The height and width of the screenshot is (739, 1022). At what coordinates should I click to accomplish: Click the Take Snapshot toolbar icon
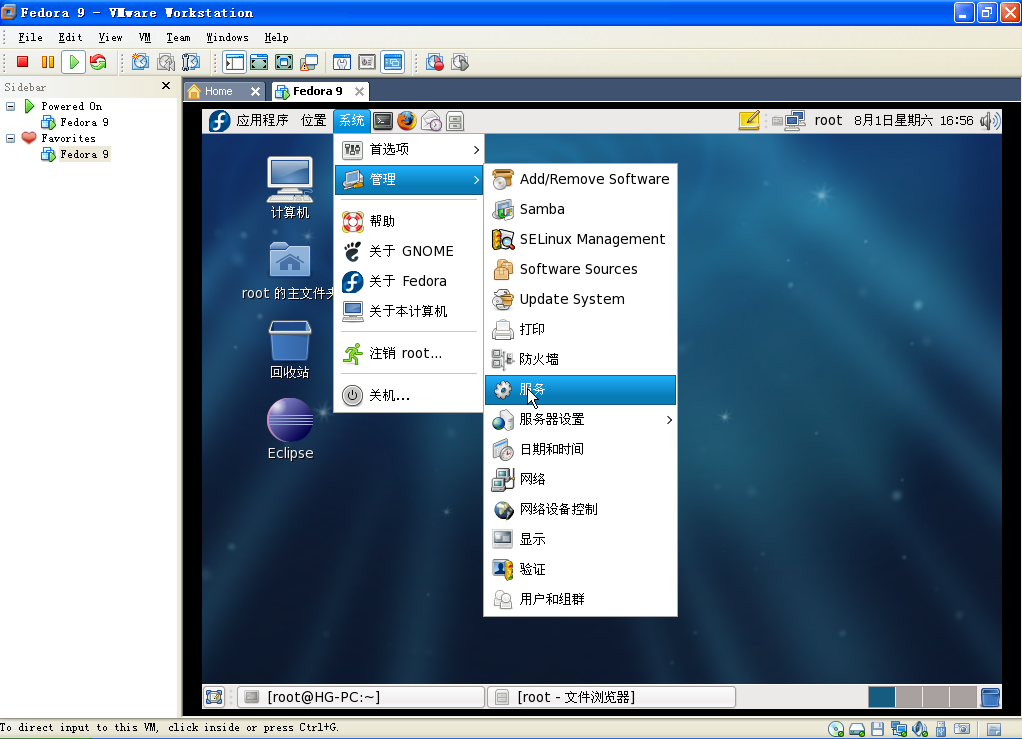(x=140, y=62)
